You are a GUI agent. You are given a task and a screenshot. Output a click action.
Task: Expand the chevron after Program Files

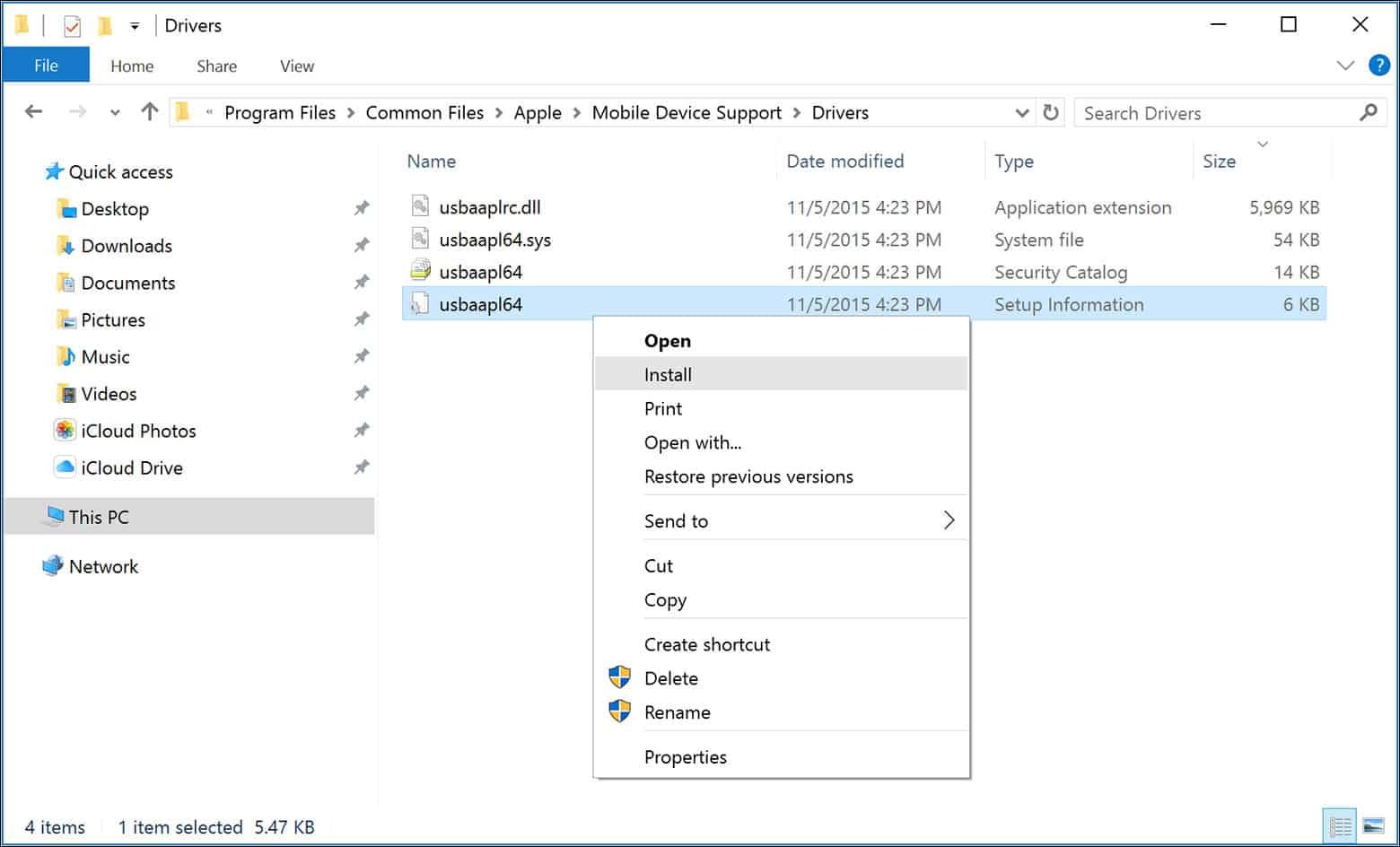tap(350, 113)
